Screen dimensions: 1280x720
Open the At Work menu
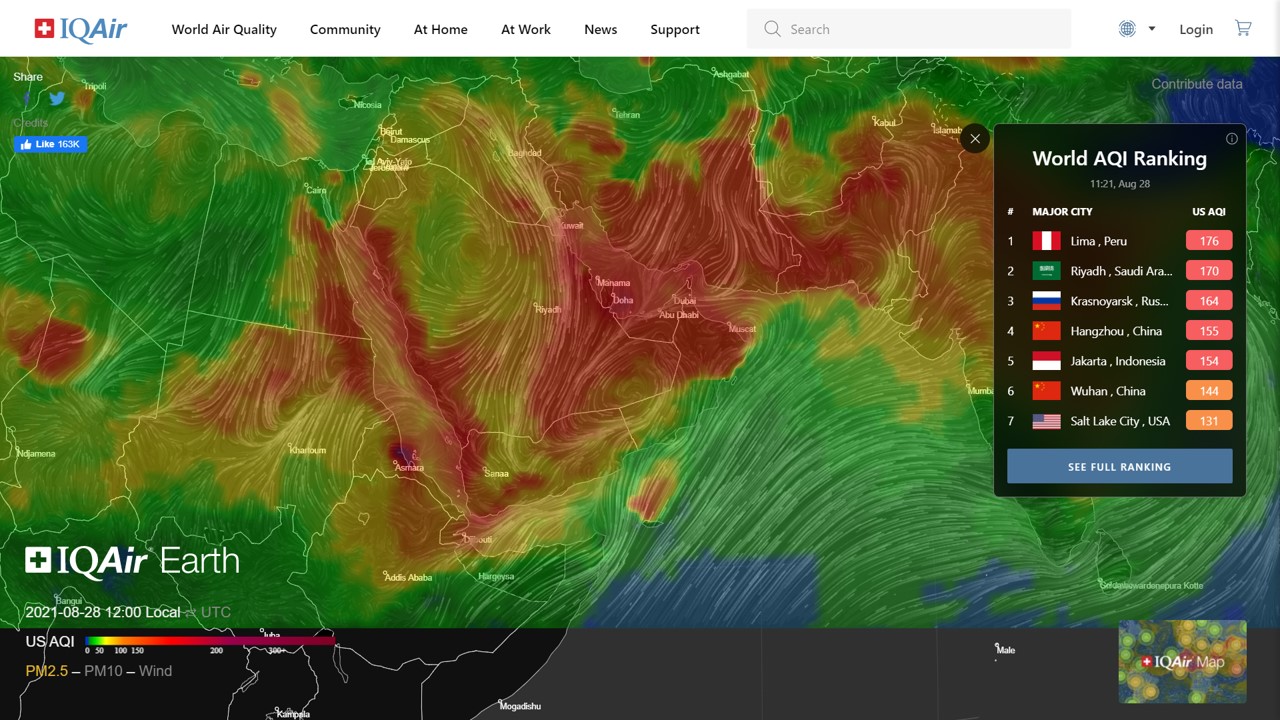pyautogui.click(x=526, y=29)
